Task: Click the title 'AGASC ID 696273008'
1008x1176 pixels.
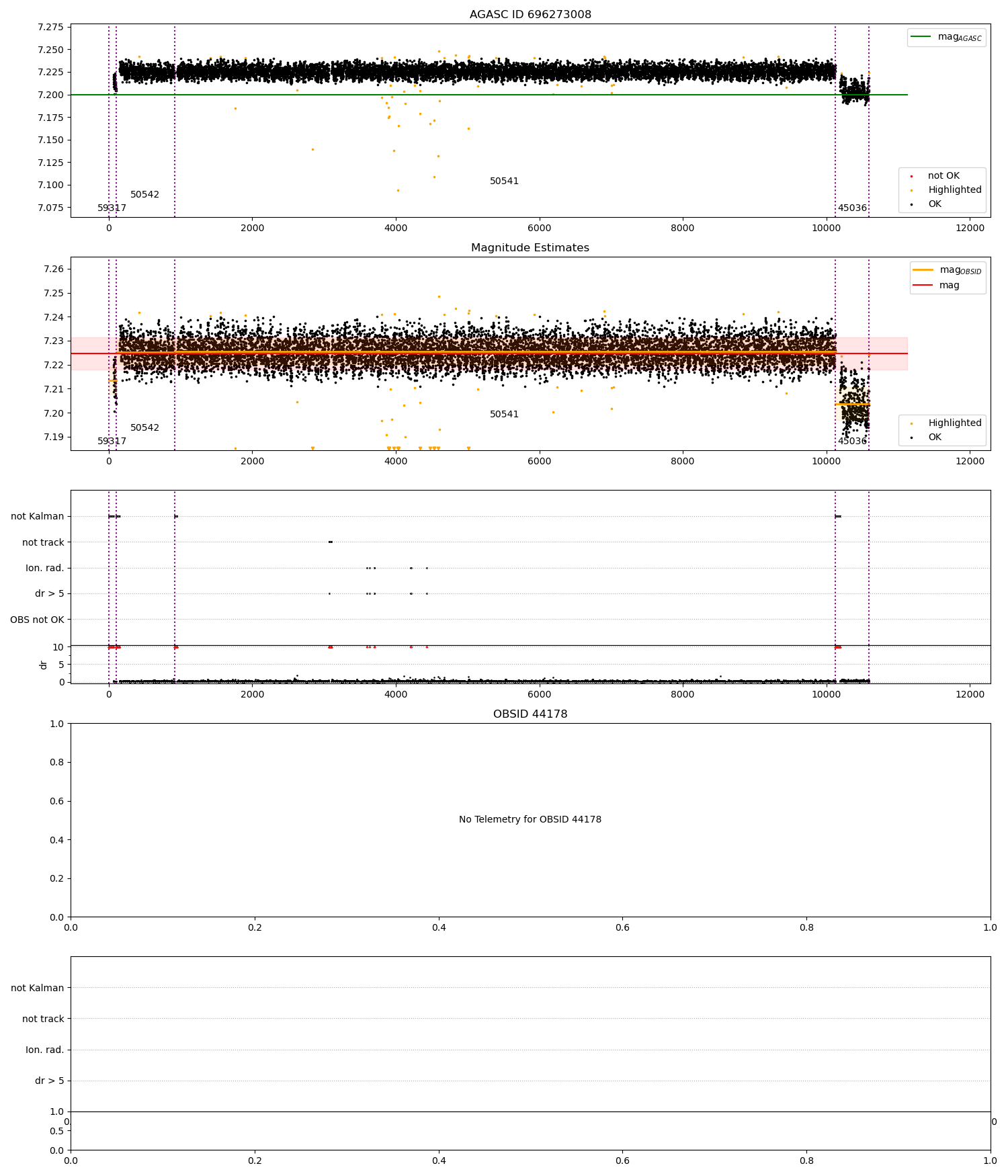Action: click(x=530, y=14)
